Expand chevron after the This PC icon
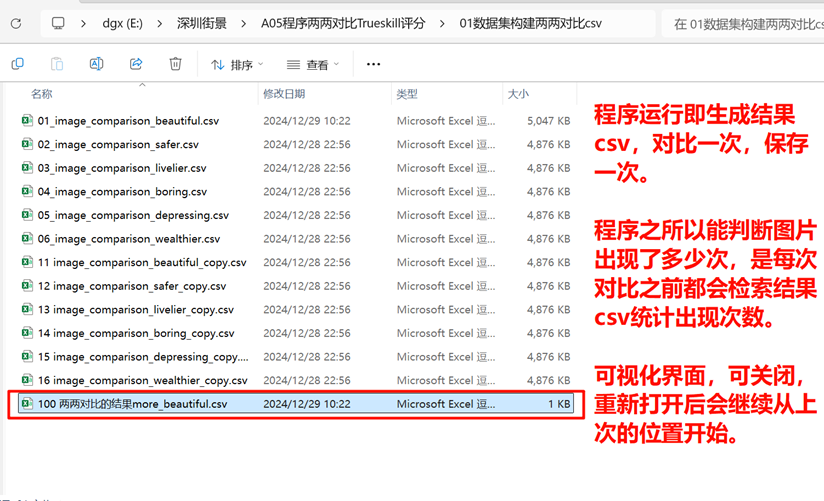 (83, 24)
